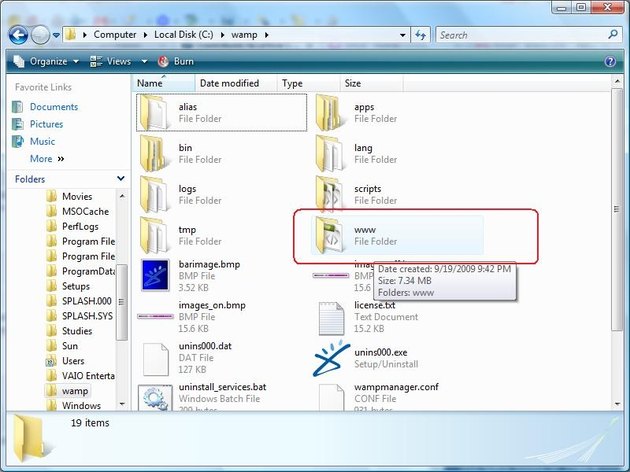Collapse the Folders pane chevron
This screenshot has width=630, height=472.
[121, 179]
